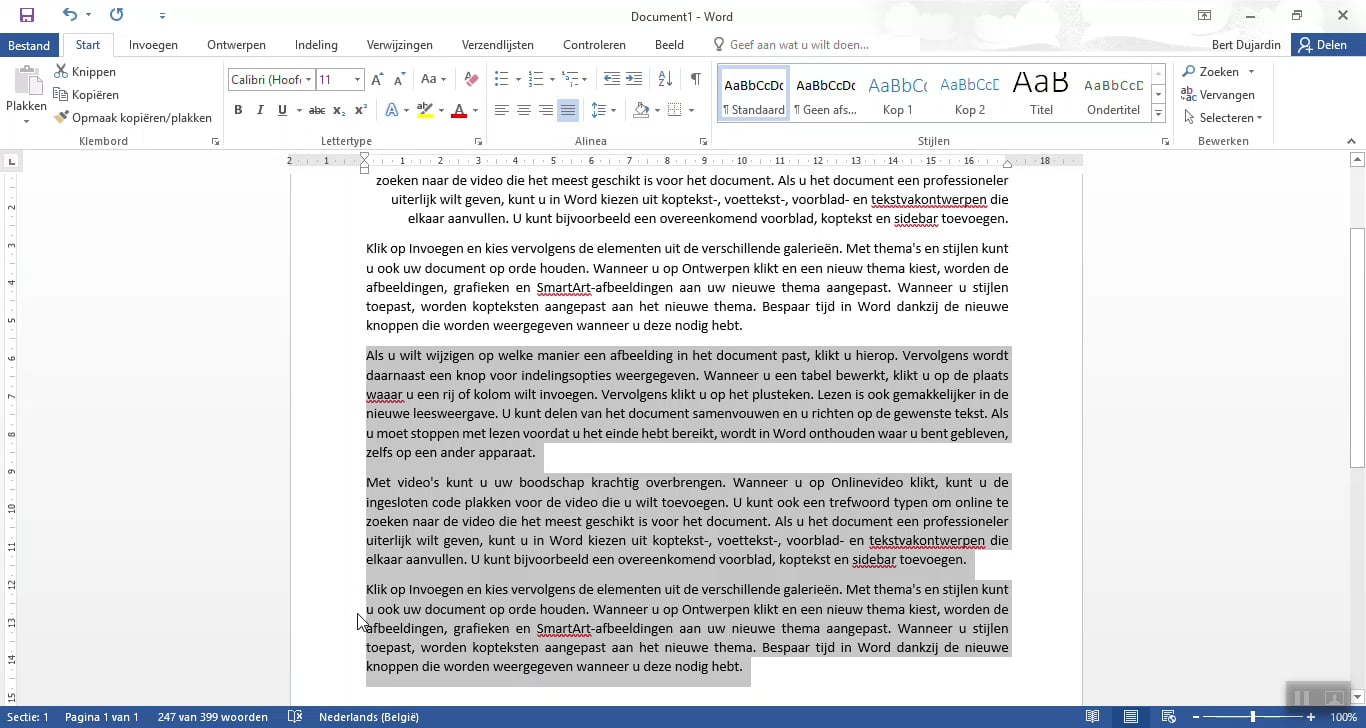Open the numbered list dropdown
Screen dimensions: 1366x728
[551, 79]
